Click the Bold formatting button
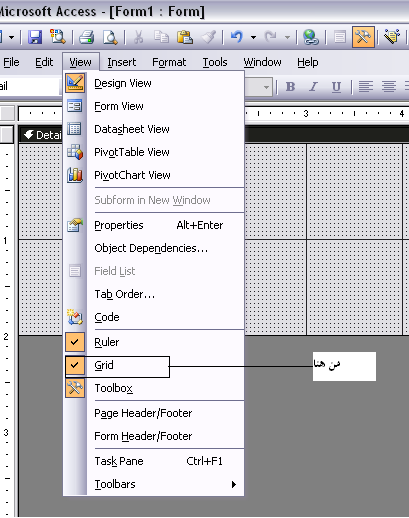The width and height of the screenshot is (409, 518). 290,87
